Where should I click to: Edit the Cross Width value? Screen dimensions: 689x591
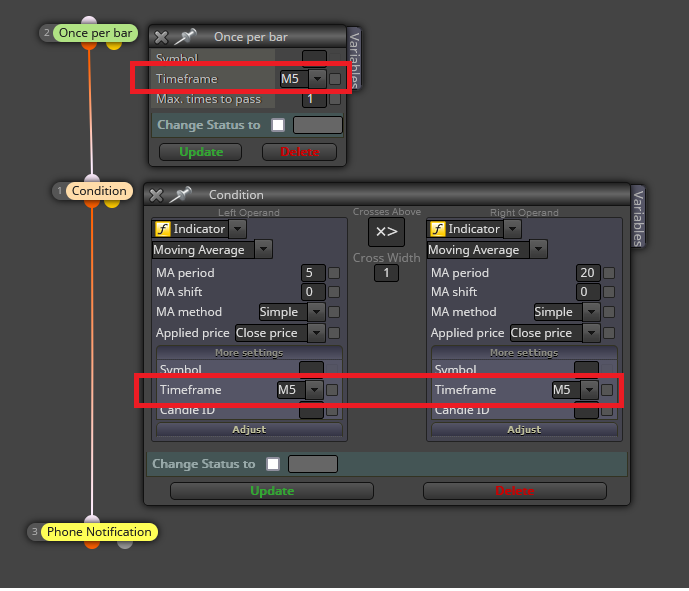(386, 273)
